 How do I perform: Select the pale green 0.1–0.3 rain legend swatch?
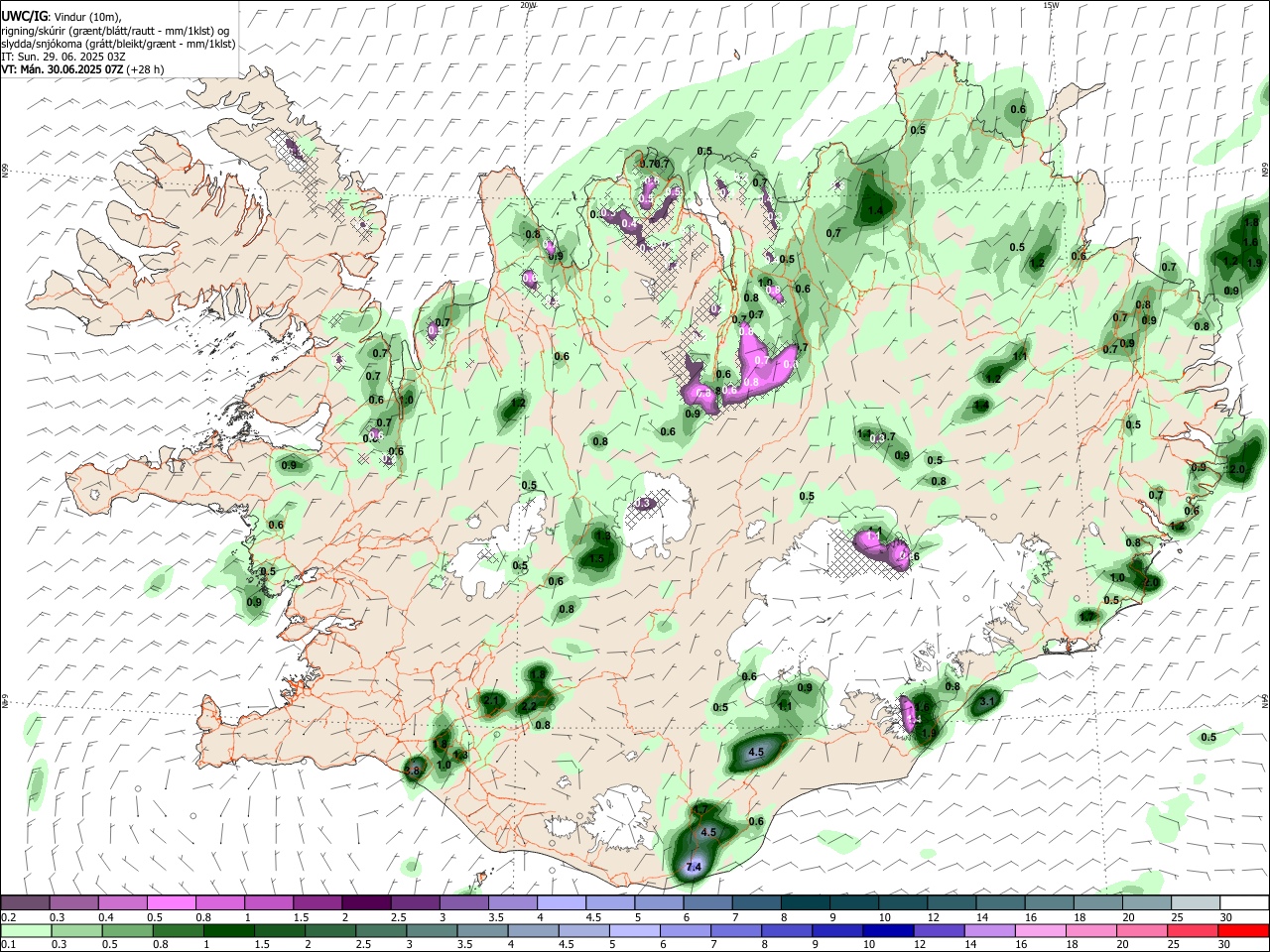pos(25,930)
